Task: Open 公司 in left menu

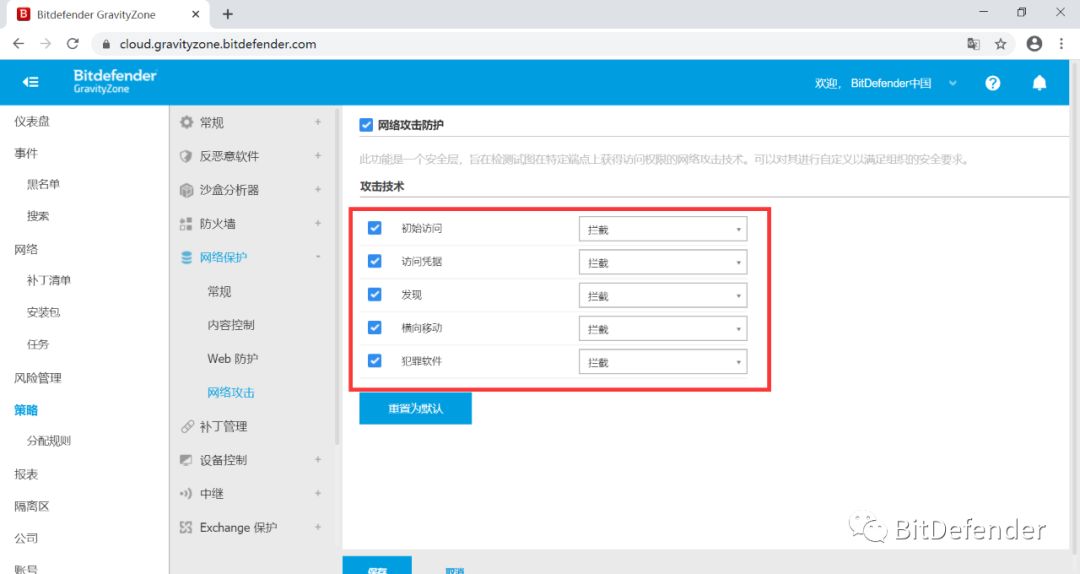Action: pyautogui.click(x=26, y=538)
